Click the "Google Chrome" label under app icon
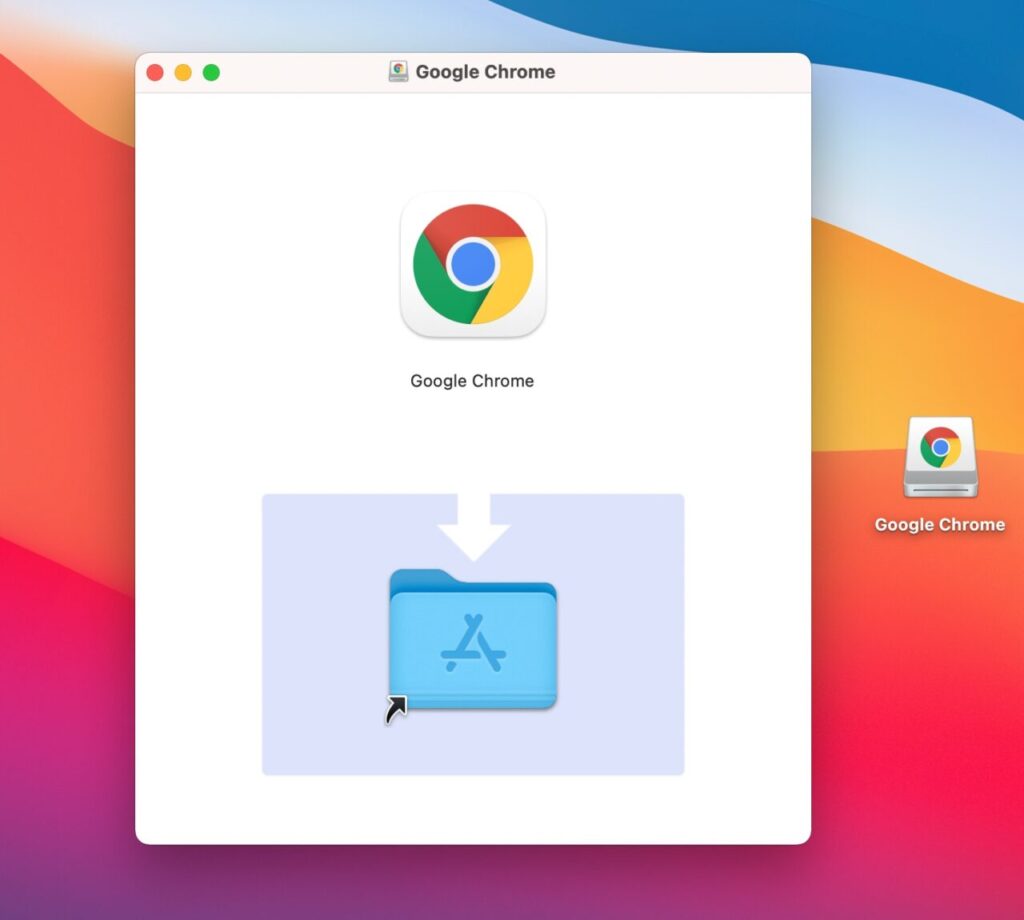The image size is (1024, 920). click(x=472, y=381)
